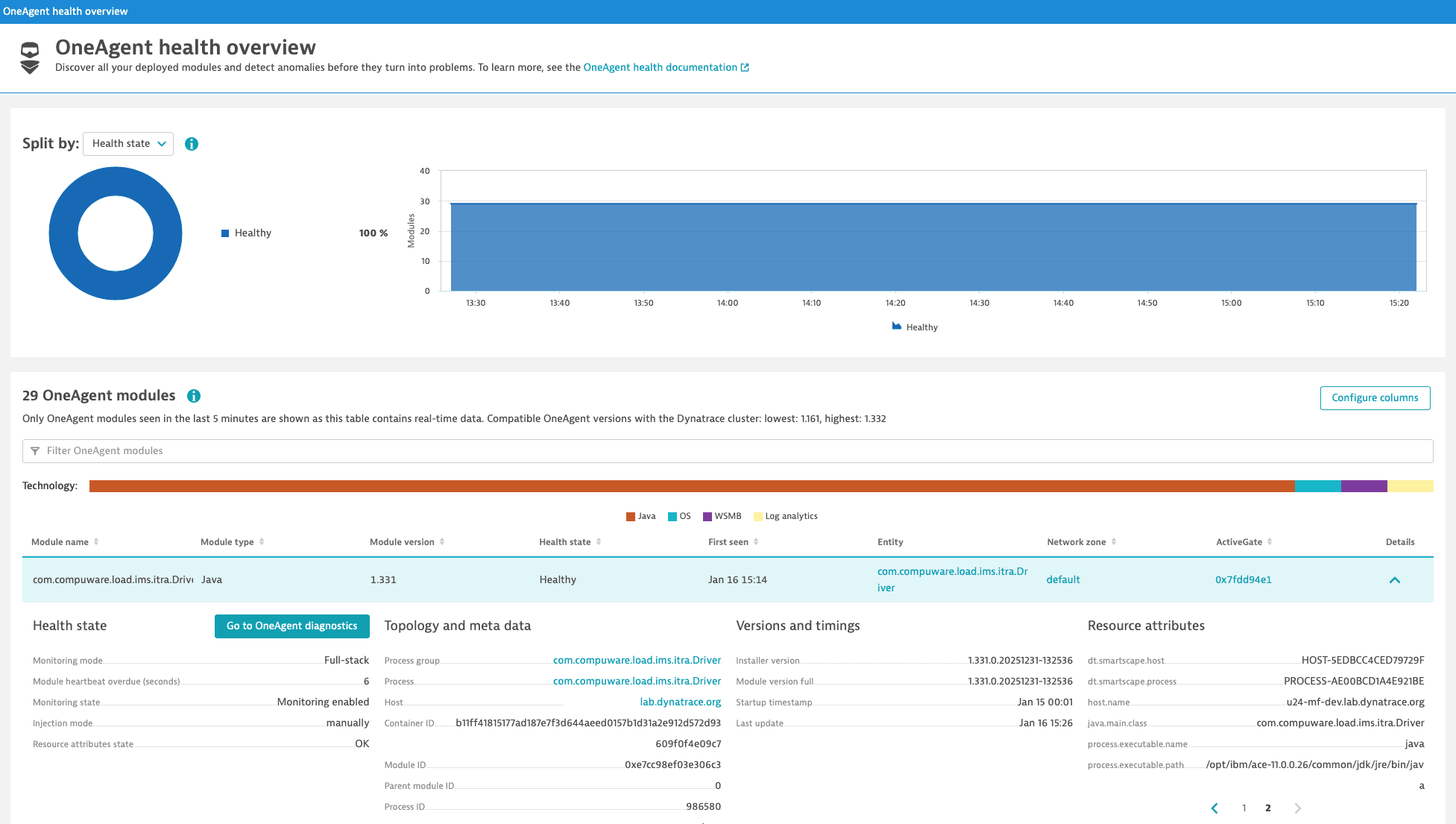Collapse the expanded module details row
1456x824 pixels.
[x=1394, y=580]
